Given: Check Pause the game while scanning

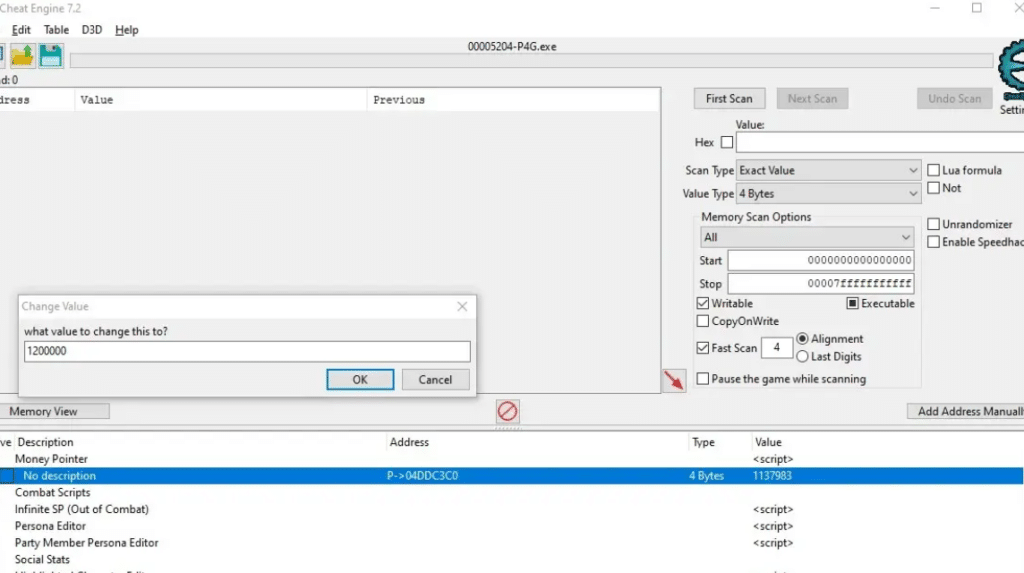Looking at the screenshot, I should 703,379.
